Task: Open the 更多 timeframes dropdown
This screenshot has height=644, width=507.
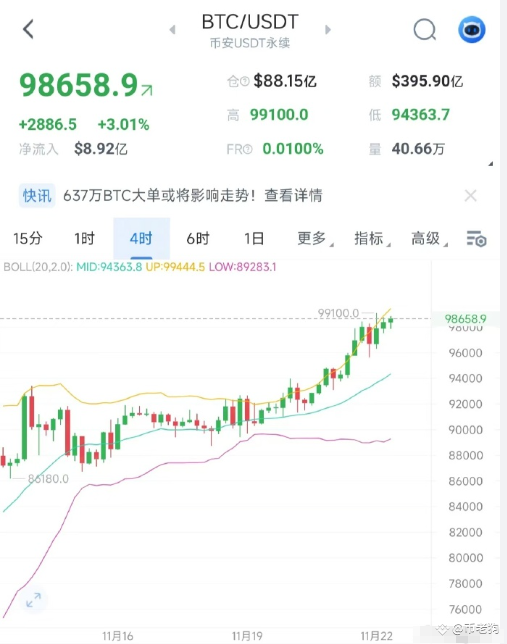Action: tap(315, 239)
